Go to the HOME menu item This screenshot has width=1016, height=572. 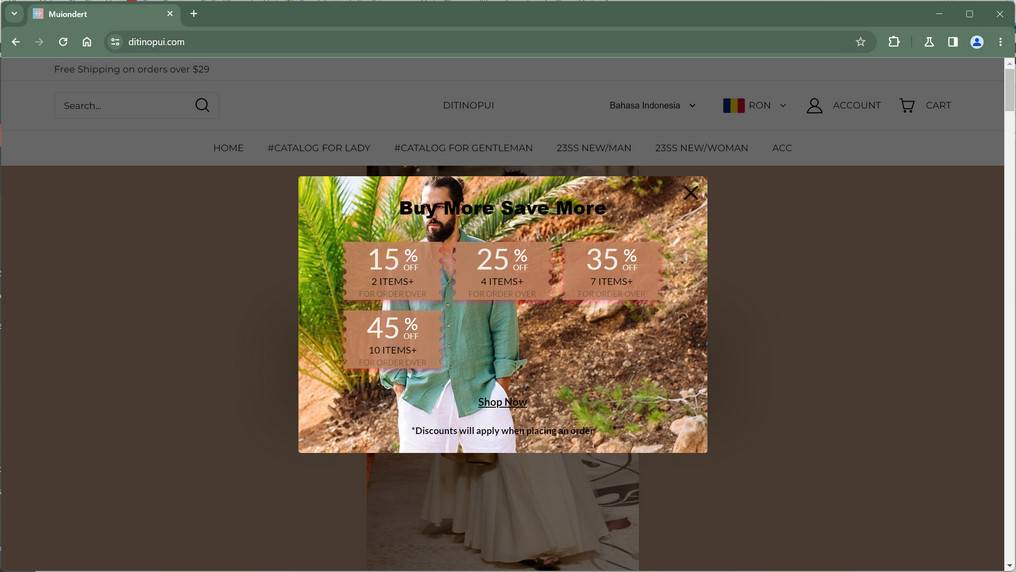coord(228,148)
